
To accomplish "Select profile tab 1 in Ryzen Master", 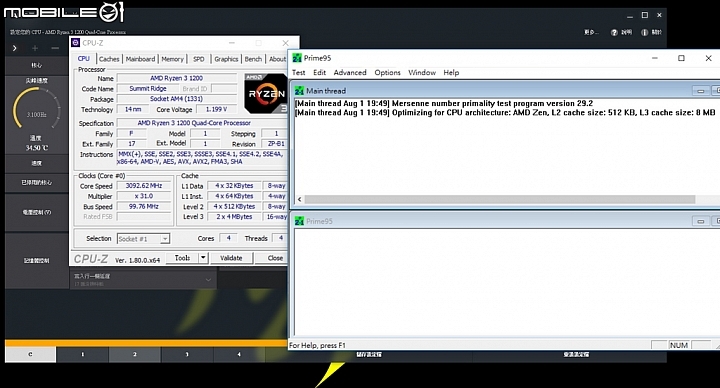I will click(x=83, y=354).
